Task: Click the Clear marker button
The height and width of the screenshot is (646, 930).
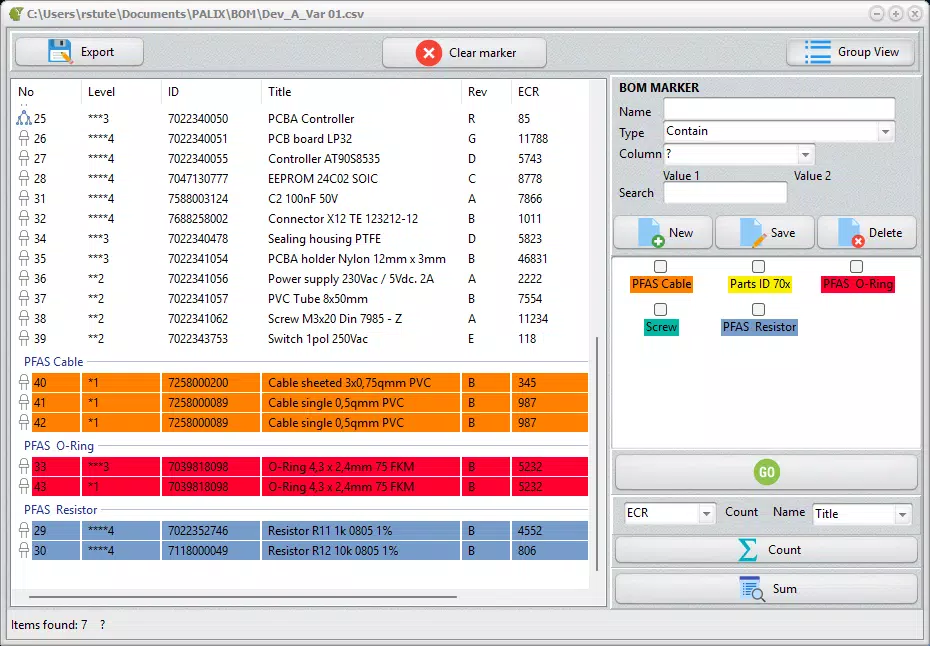Action: (464, 53)
